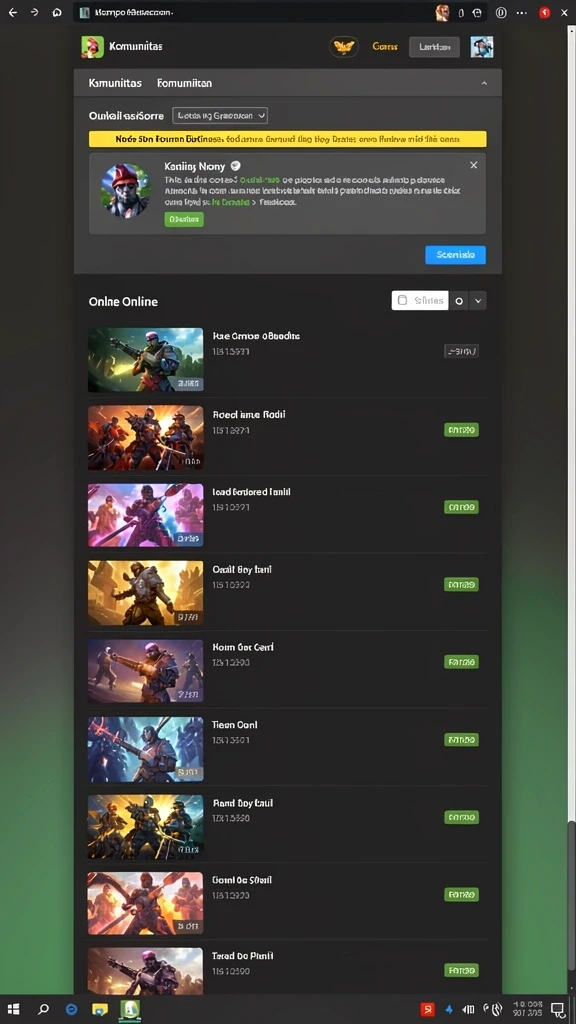Click the browser forward arrow

tap(35, 12)
